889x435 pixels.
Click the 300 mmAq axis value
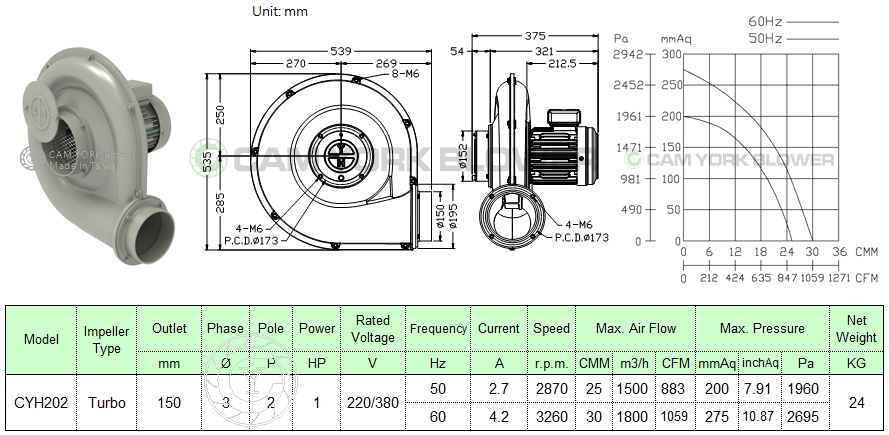coord(672,54)
